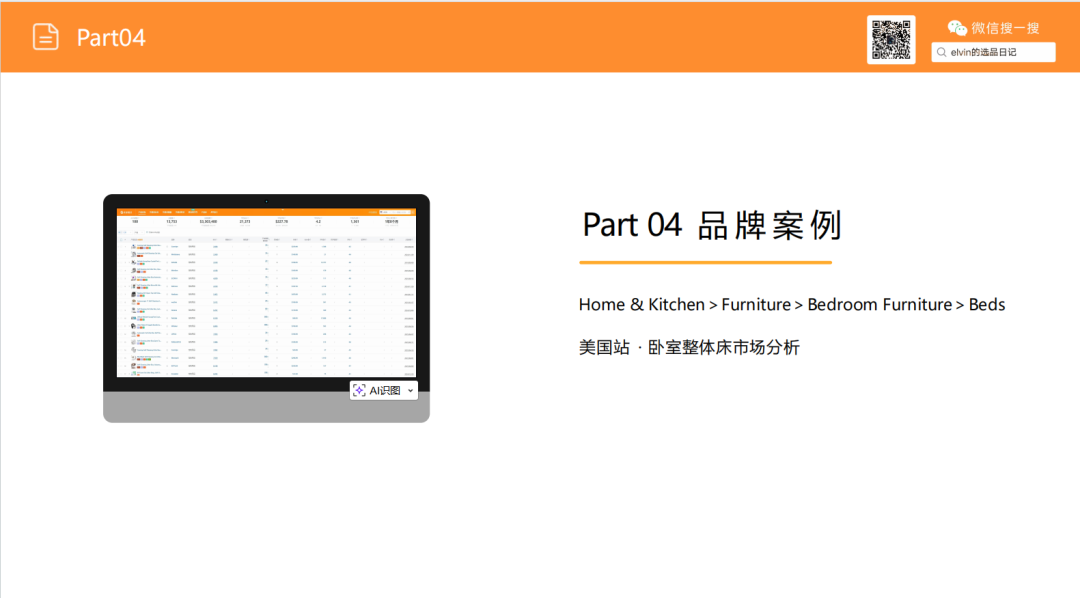Click the AI识图 scan icon on the laptop
Image resolution: width=1080 pixels, height=598 pixels.
pyautogui.click(x=360, y=390)
